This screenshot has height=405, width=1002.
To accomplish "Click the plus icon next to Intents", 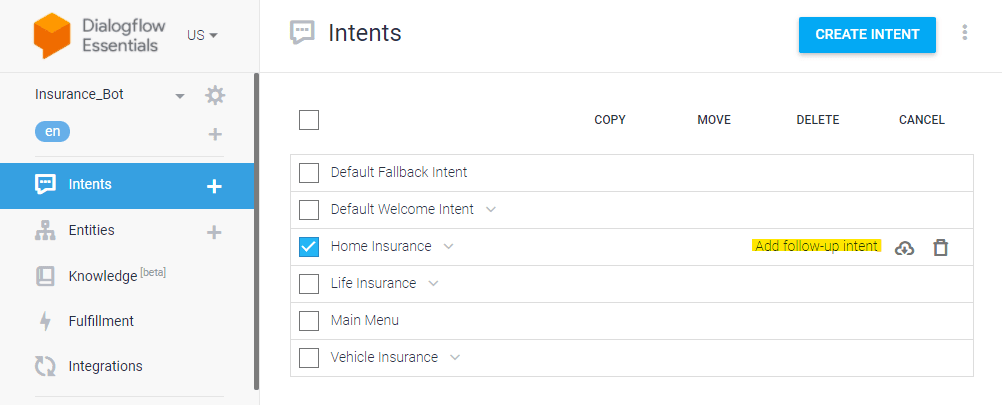I will pos(214,186).
